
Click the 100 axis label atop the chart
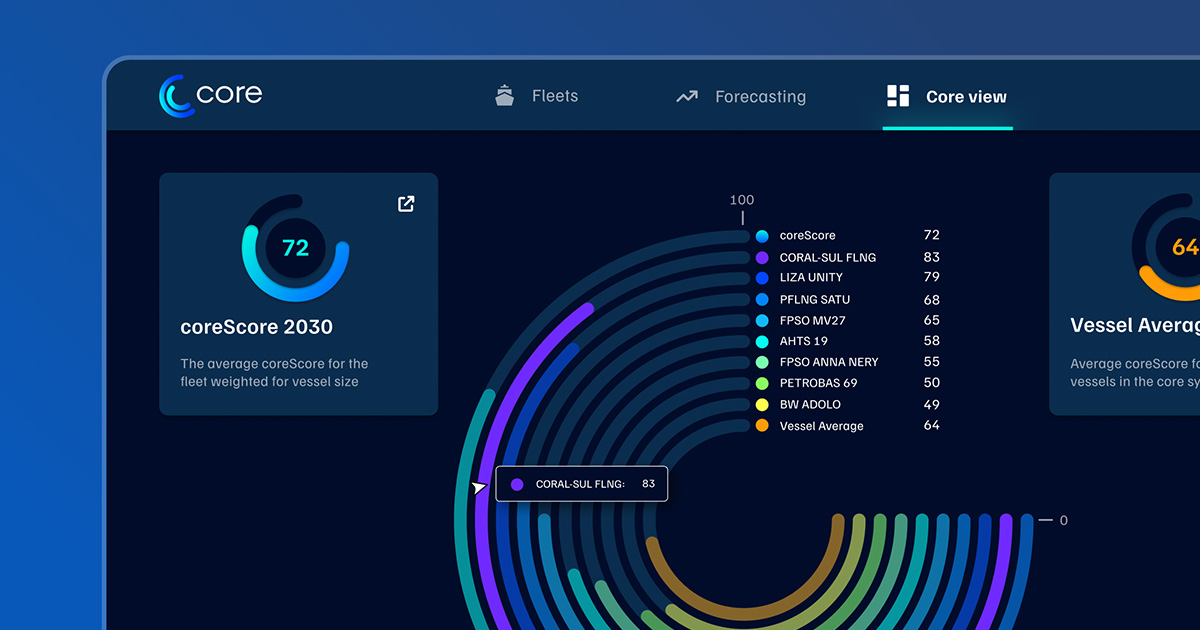coord(742,200)
